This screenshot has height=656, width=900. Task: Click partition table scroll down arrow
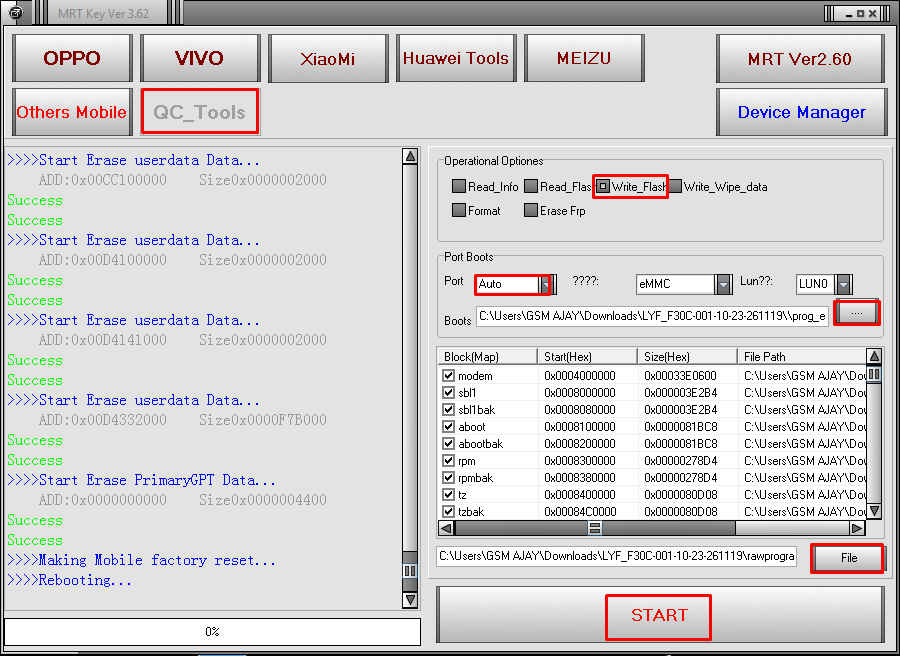pos(874,510)
